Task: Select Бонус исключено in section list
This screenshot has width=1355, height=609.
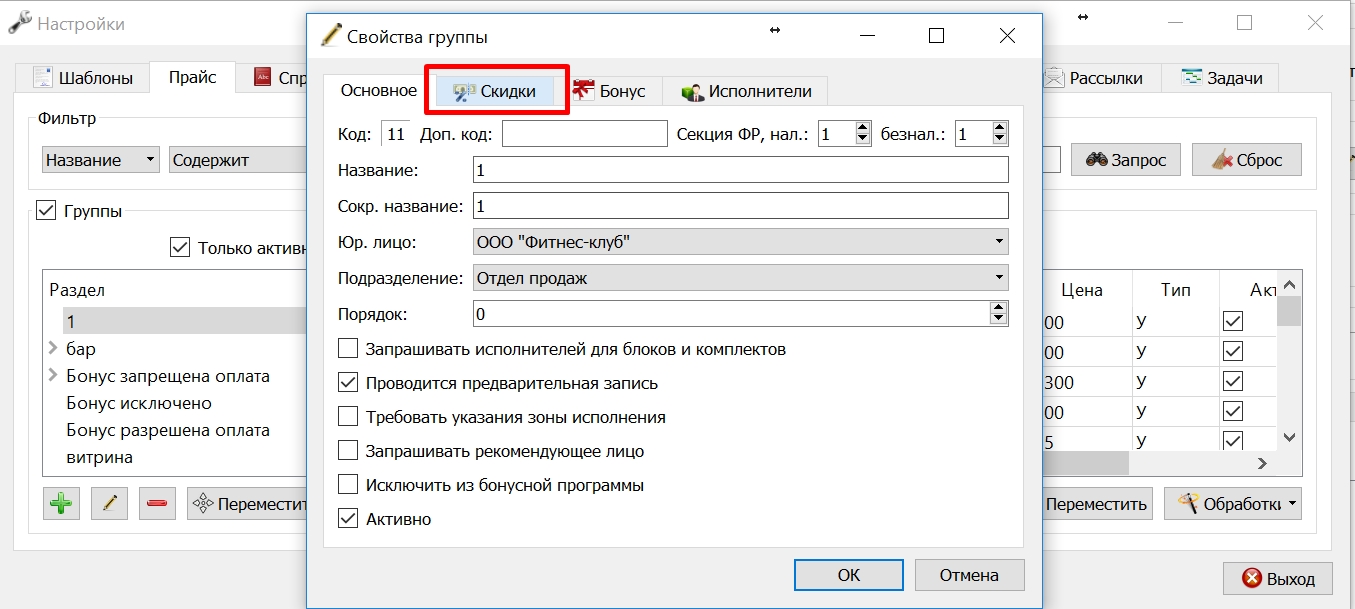Action: click(x=139, y=403)
